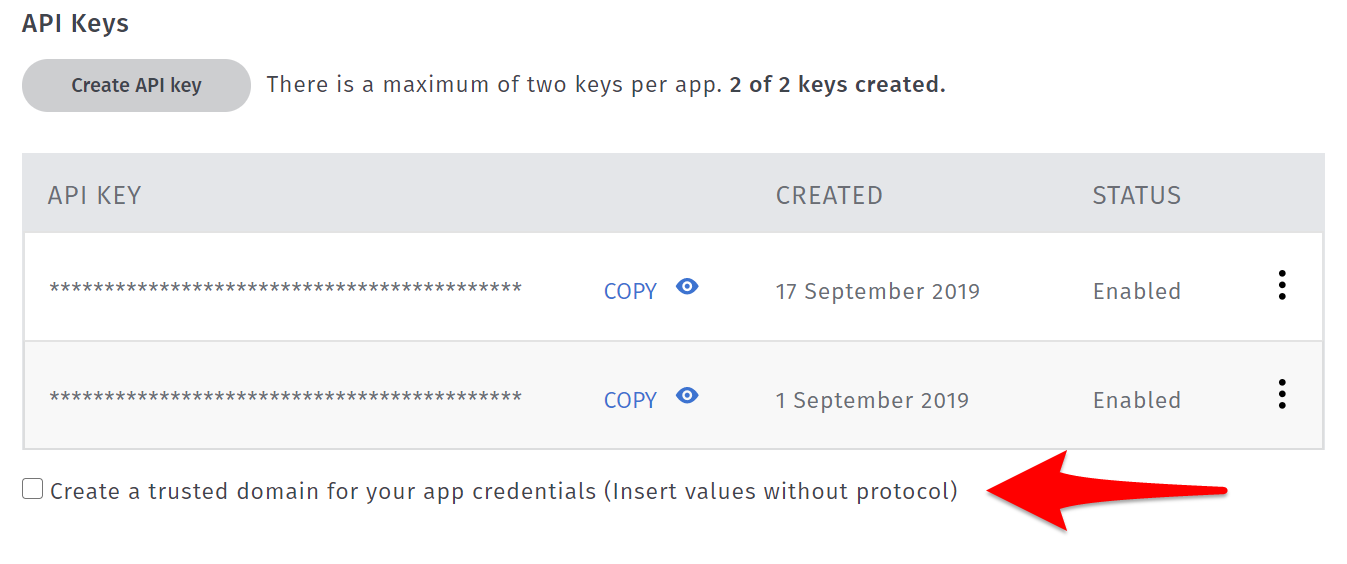The height and width of the screenshot is (564, 1347).
Task: Select the masked key in the first row
Action: click(286, 289)
